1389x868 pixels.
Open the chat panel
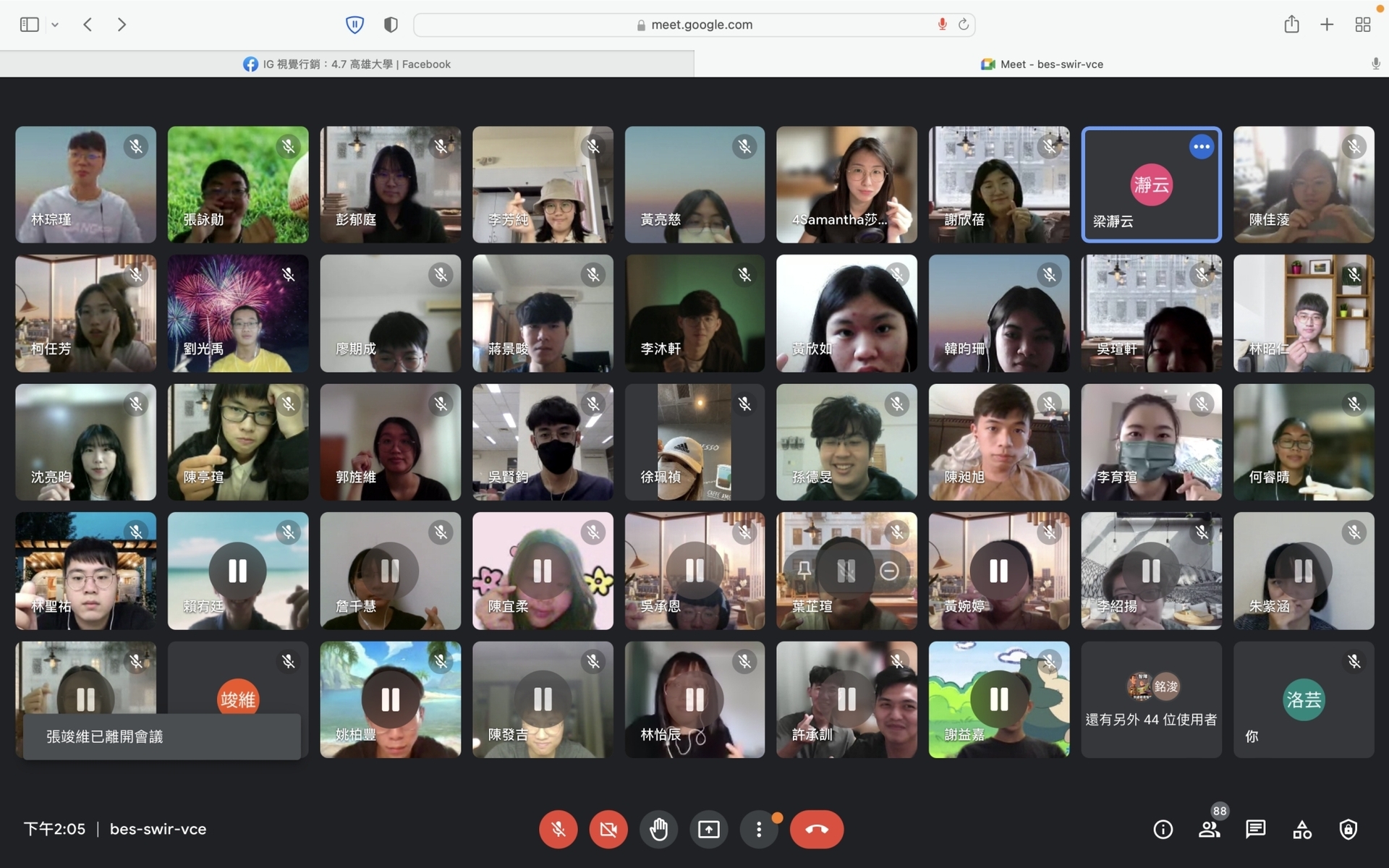coord(1255,829)
